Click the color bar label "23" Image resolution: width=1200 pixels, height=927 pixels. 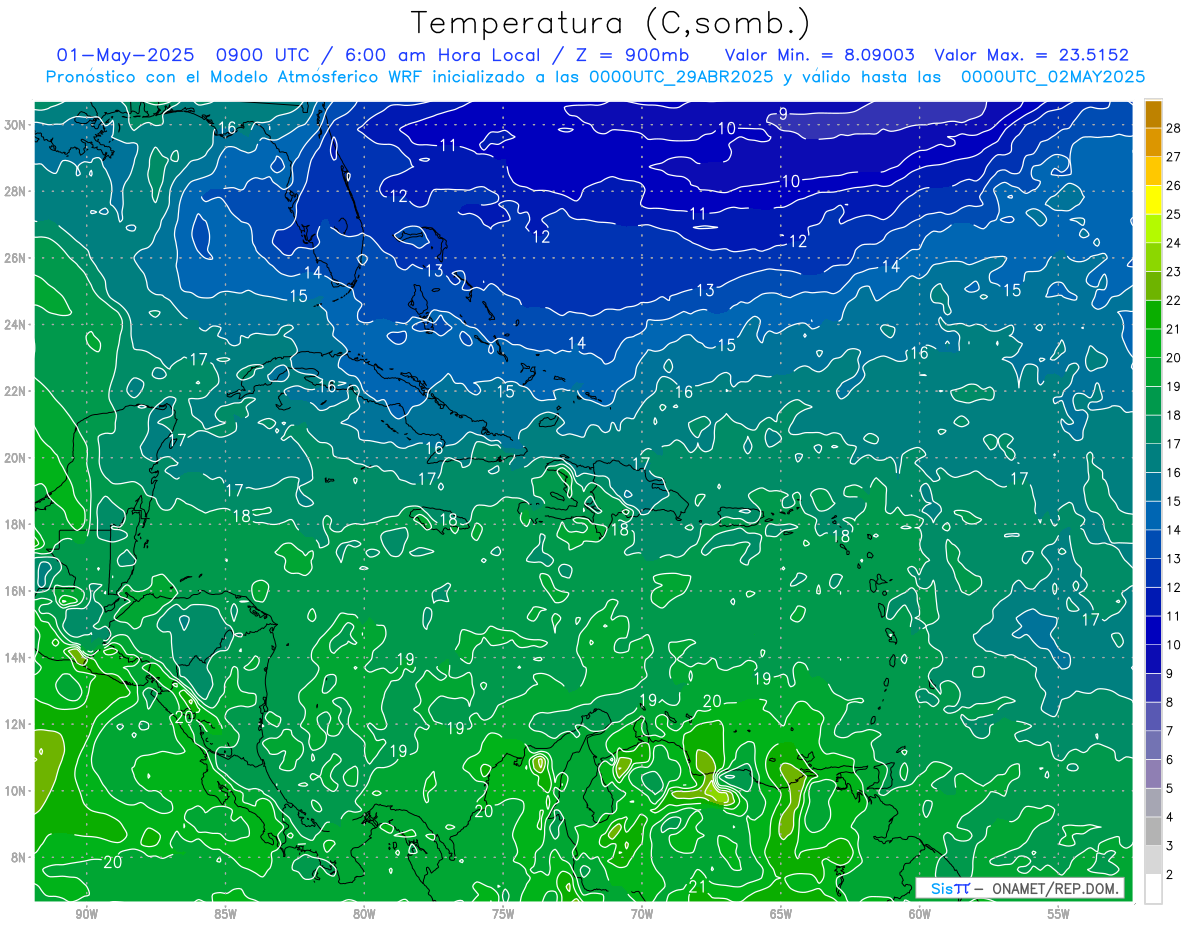tap(1174, 272)
